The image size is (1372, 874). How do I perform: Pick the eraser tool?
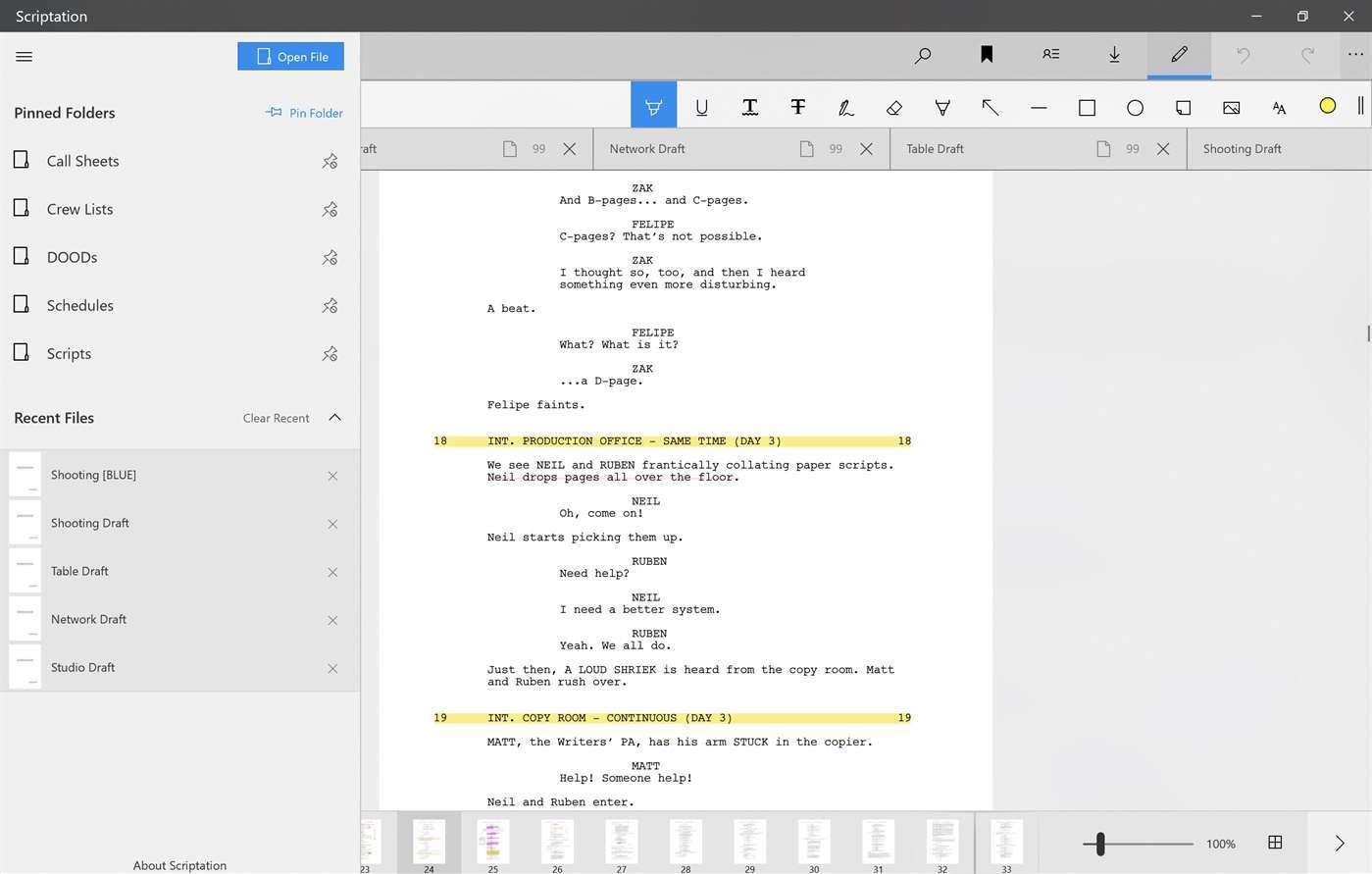click(893, 107)
